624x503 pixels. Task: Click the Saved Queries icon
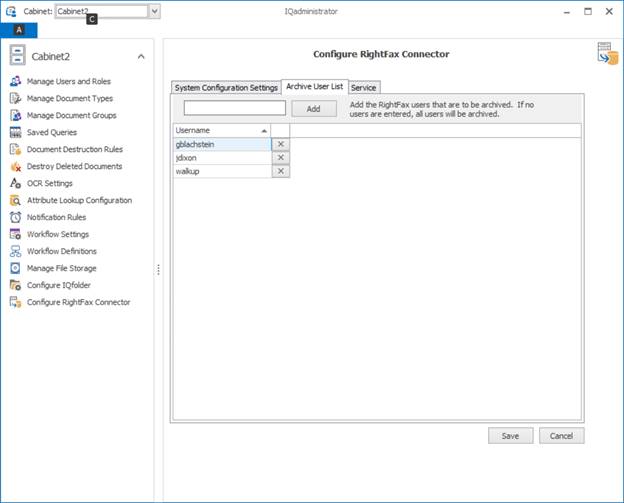coord(15,132)
